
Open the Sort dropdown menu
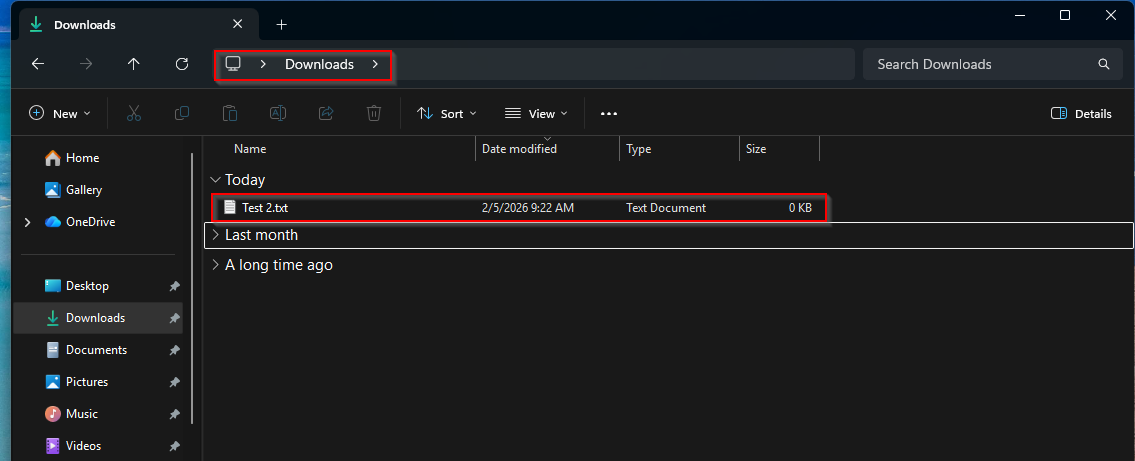pyautogui.click(x=447, y=114)
